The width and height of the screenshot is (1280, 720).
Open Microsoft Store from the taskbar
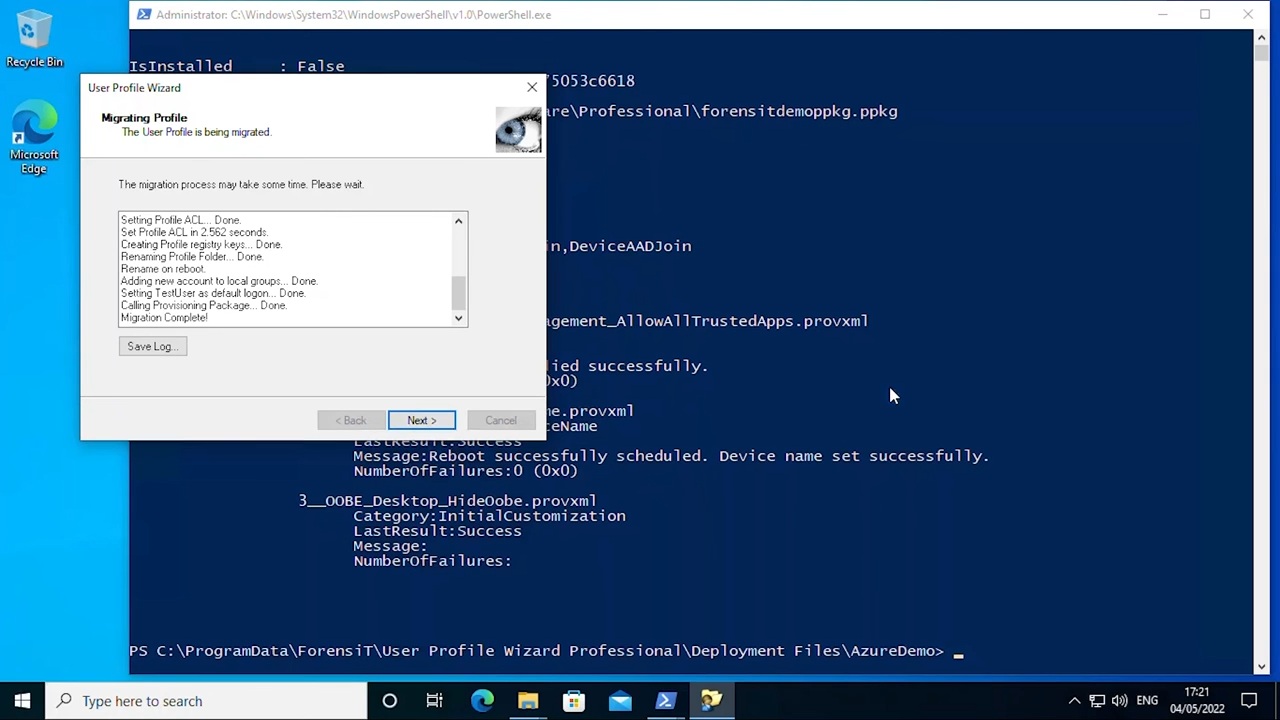574,701
